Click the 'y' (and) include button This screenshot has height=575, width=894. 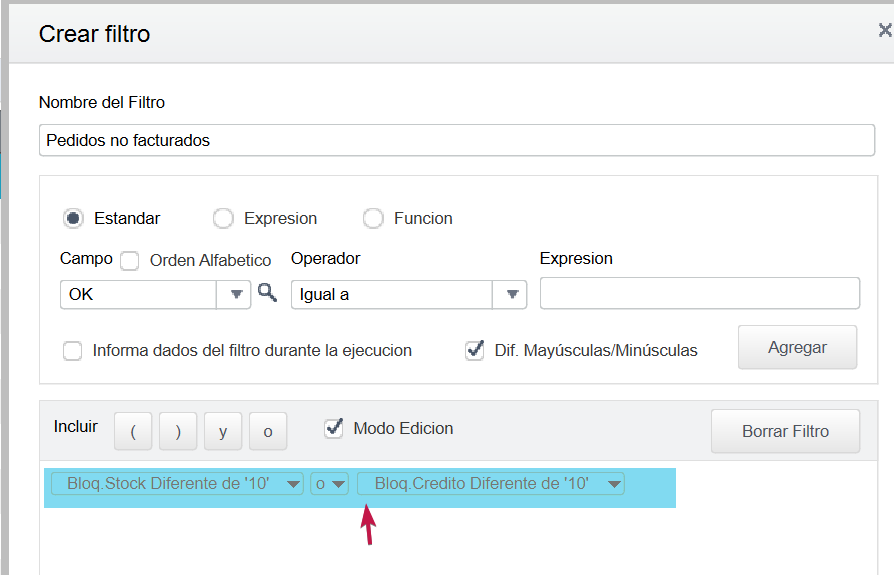223,431
